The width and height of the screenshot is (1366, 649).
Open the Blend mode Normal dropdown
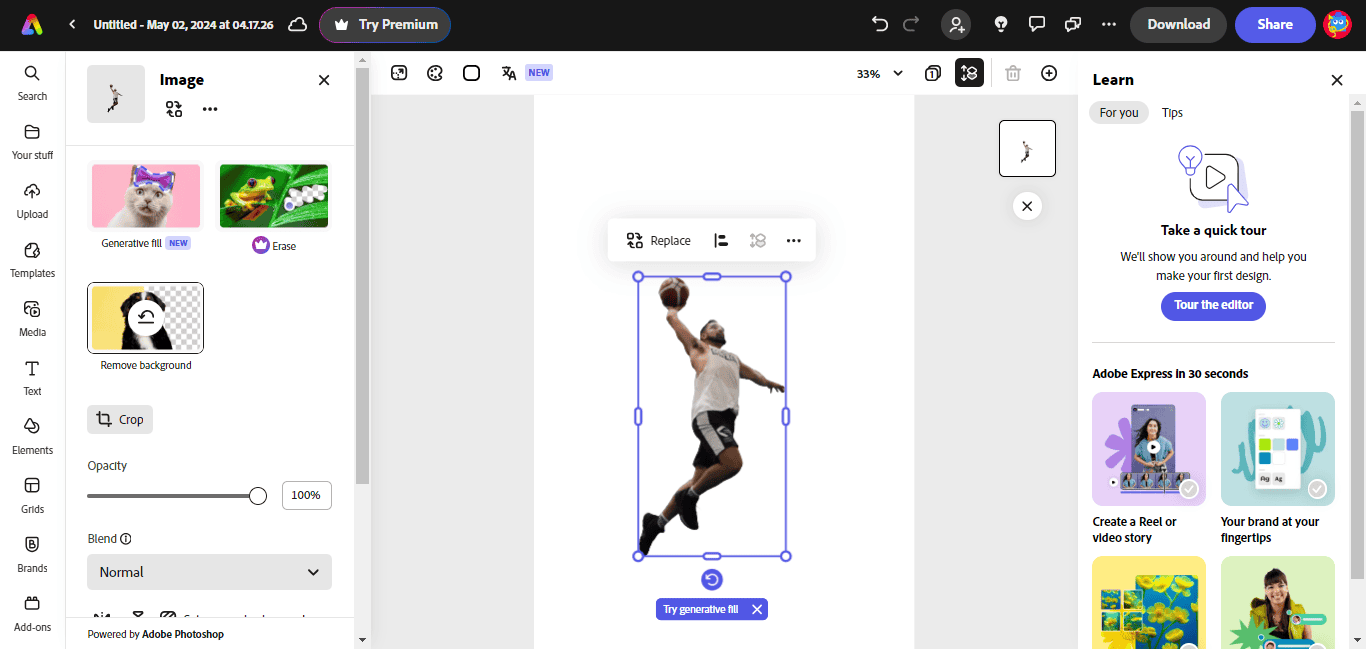click(x=209, y=572)
